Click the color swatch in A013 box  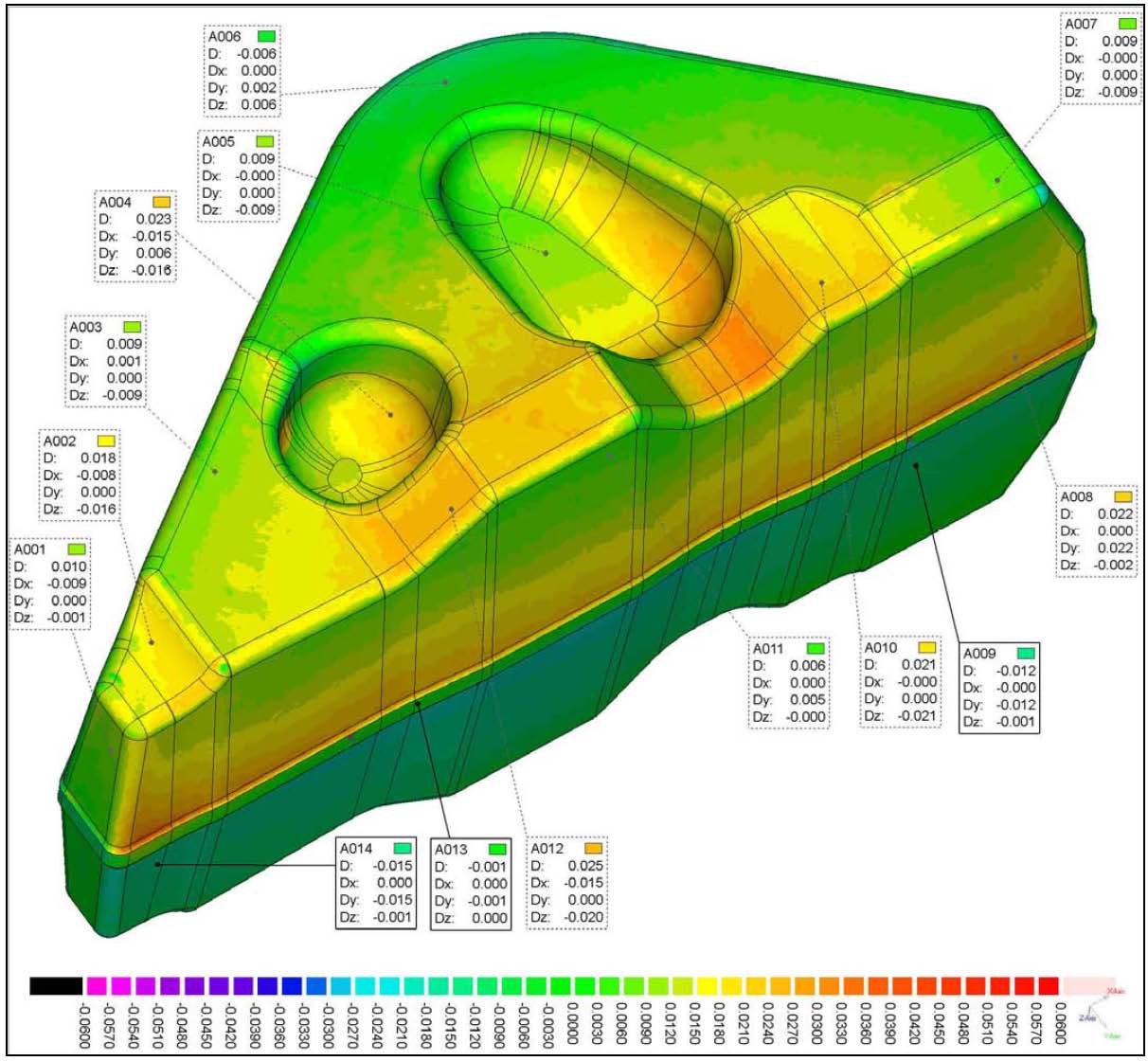click(x=498, y=849)
